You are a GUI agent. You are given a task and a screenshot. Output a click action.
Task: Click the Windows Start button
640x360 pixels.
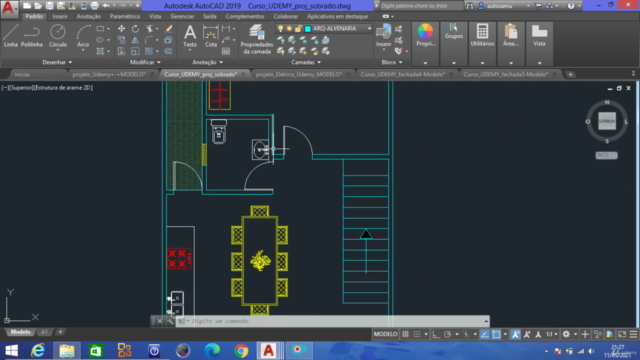(x=12, y=350)
